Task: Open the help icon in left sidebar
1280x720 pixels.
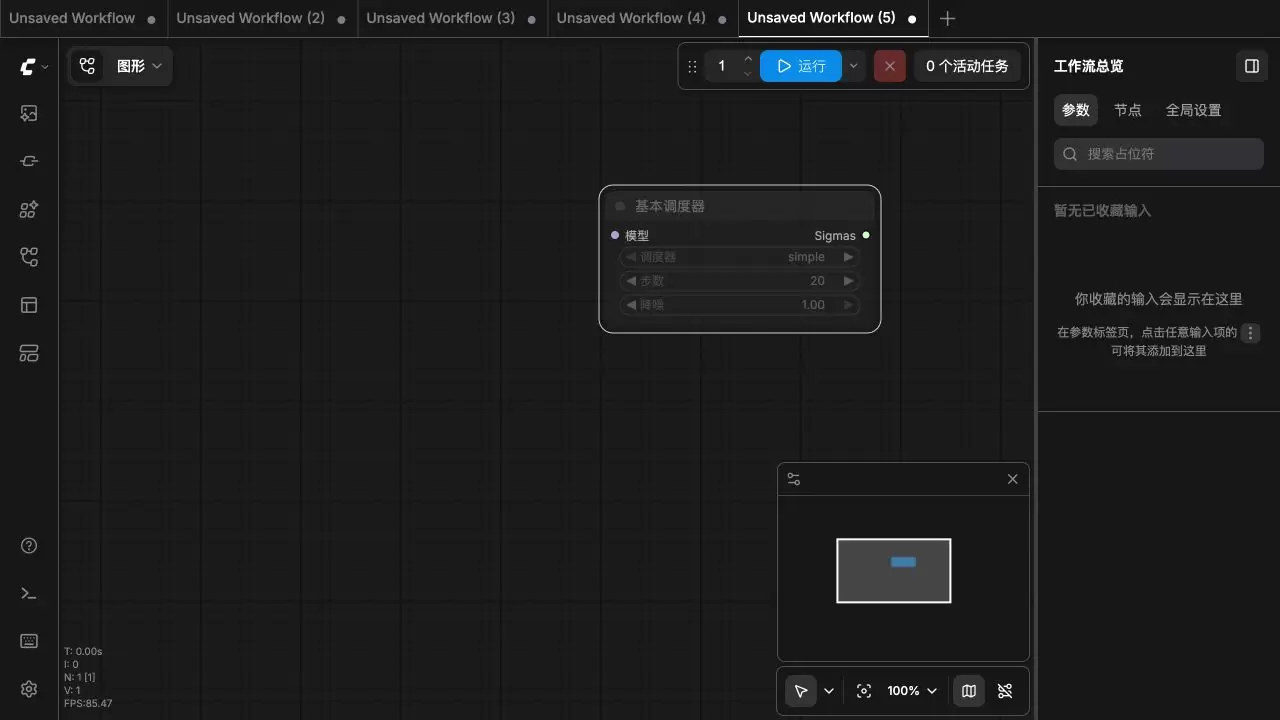Action: tap(29, 545)
